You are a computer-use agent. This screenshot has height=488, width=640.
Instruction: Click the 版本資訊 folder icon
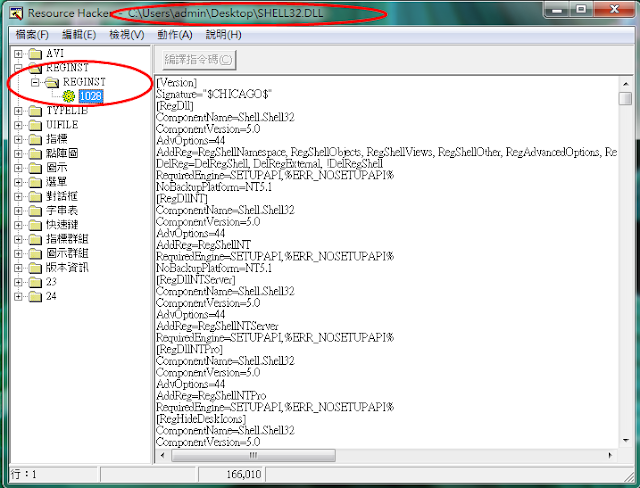click(36, 268)
